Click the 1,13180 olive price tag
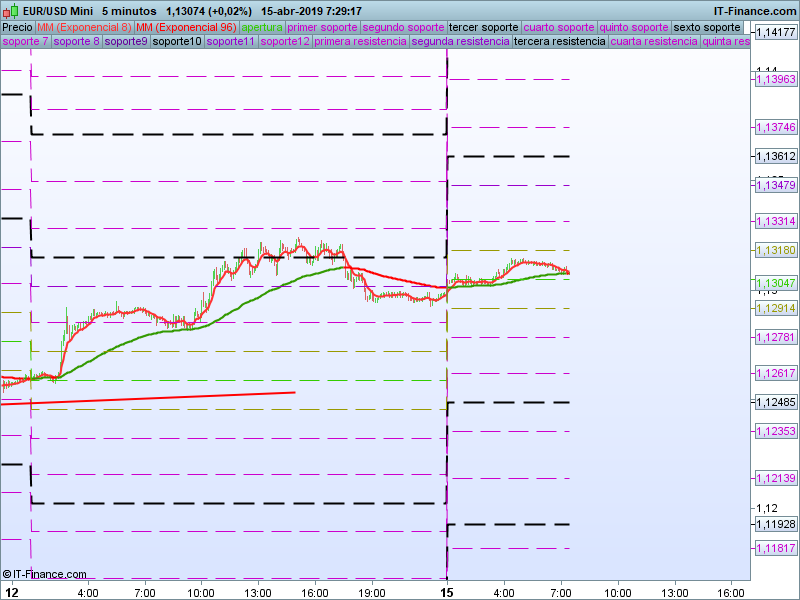 pos(774,250)
